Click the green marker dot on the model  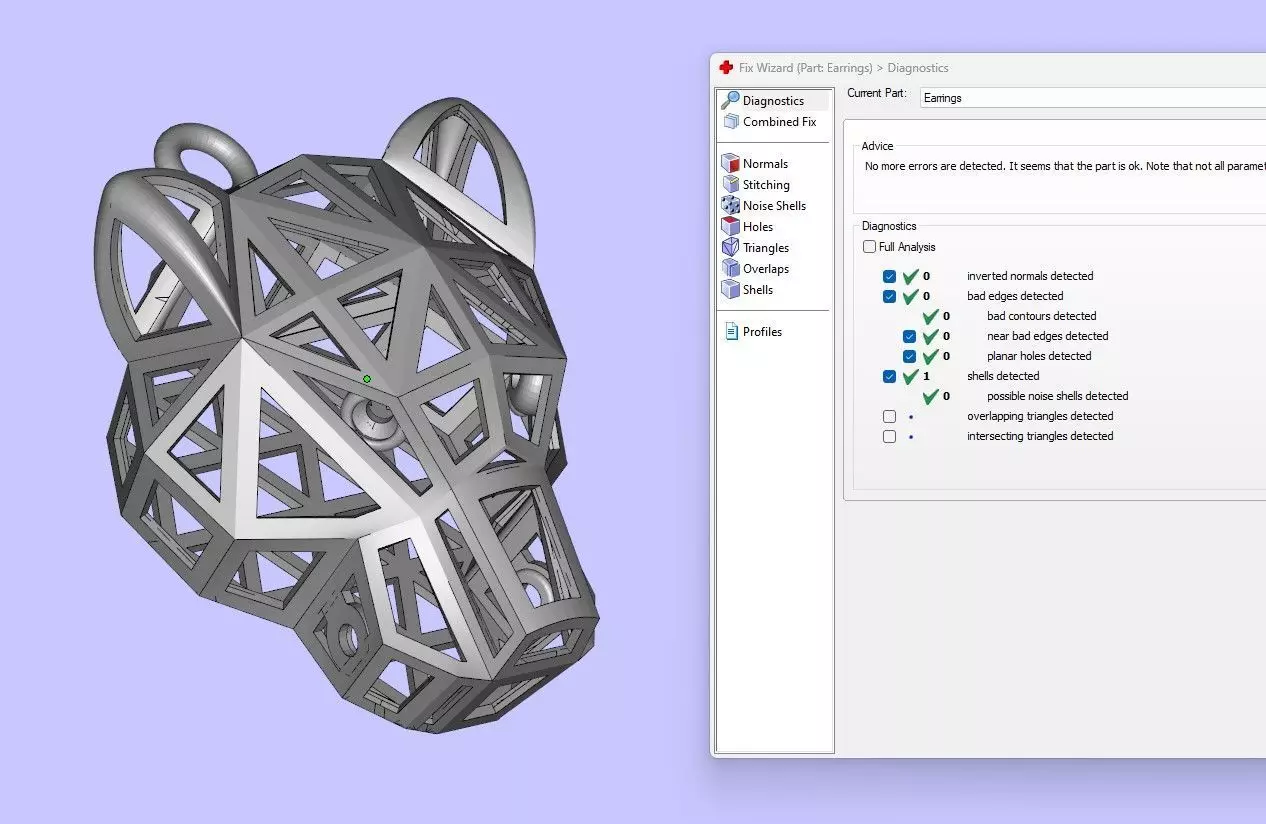point(367,379)
